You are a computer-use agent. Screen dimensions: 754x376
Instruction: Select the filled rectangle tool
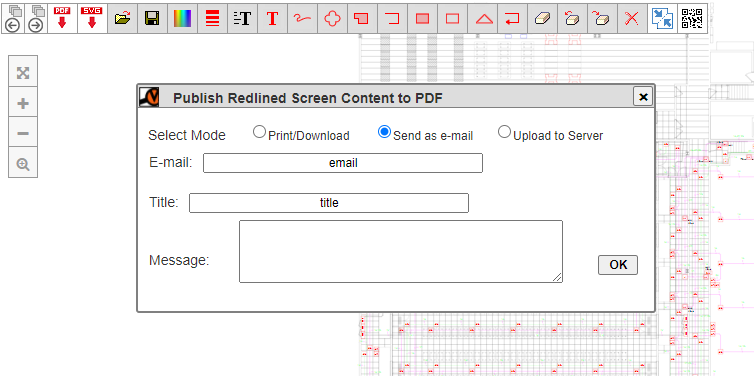click(422, 18)
